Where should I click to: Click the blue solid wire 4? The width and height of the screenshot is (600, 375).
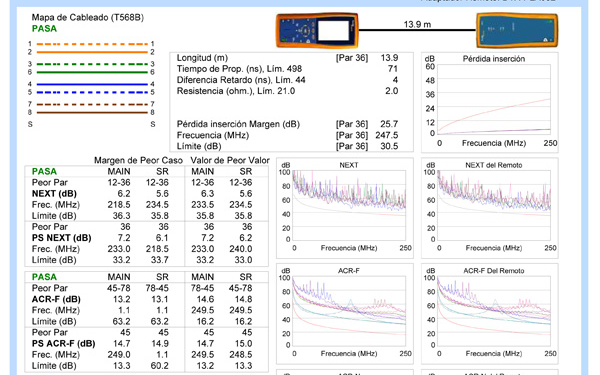tap(92, 84)
